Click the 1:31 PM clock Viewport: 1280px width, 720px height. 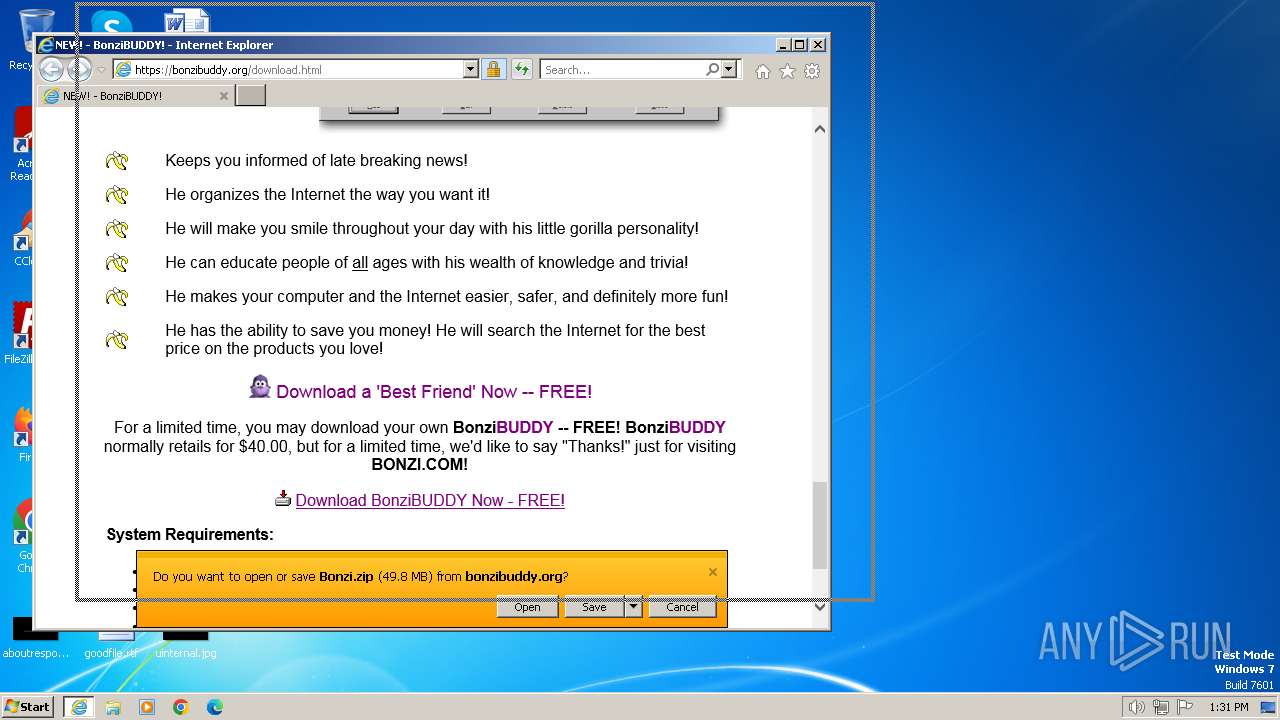pos(1229,707)
